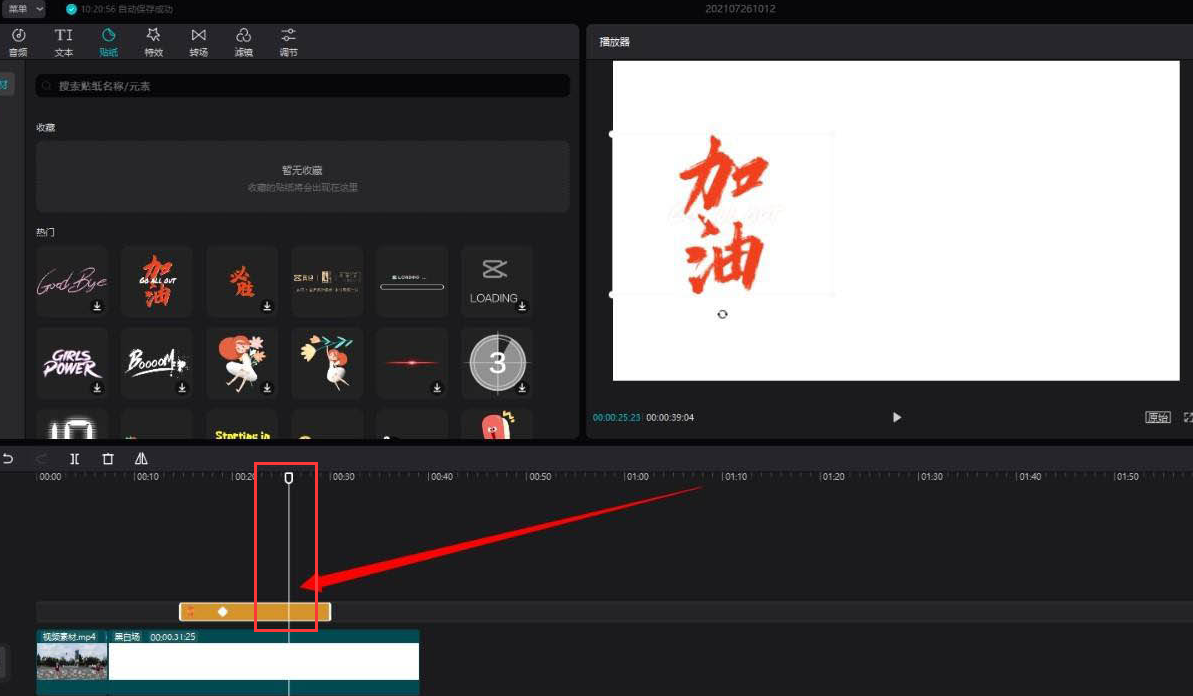Click the 播放器 player panel title
The image size is (1193, 696).
(x=615, y=42)
